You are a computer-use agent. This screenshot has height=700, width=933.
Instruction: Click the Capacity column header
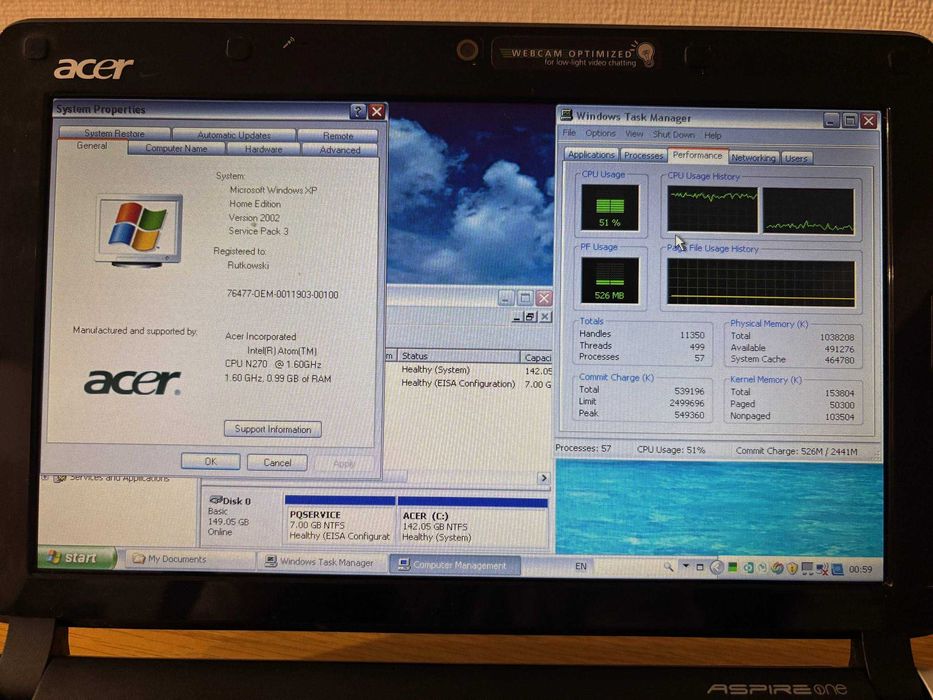(x=537, y=357)
